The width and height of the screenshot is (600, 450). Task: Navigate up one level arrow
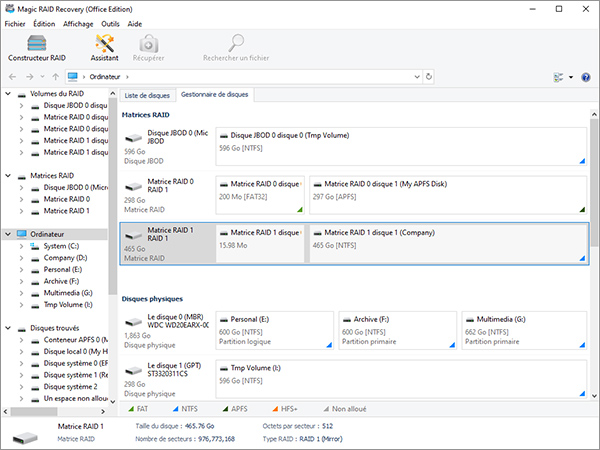click(55, 77)
